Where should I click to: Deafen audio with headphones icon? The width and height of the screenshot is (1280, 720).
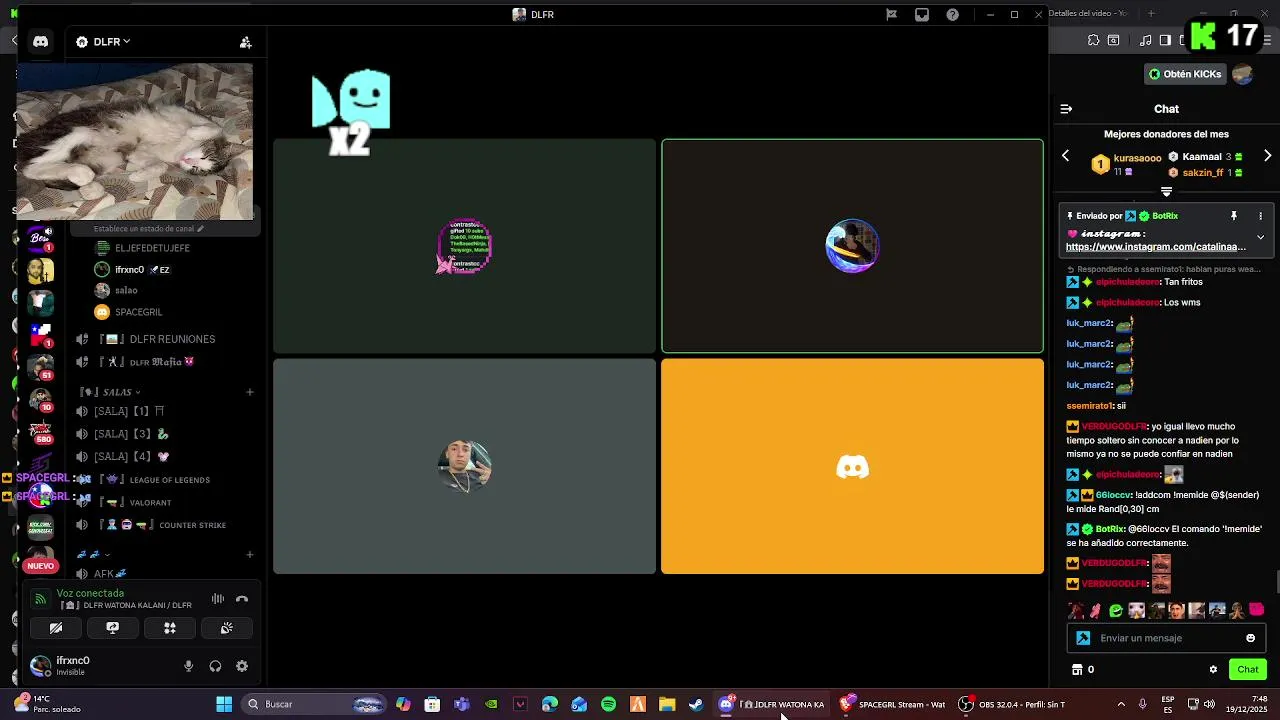(215, 666)
